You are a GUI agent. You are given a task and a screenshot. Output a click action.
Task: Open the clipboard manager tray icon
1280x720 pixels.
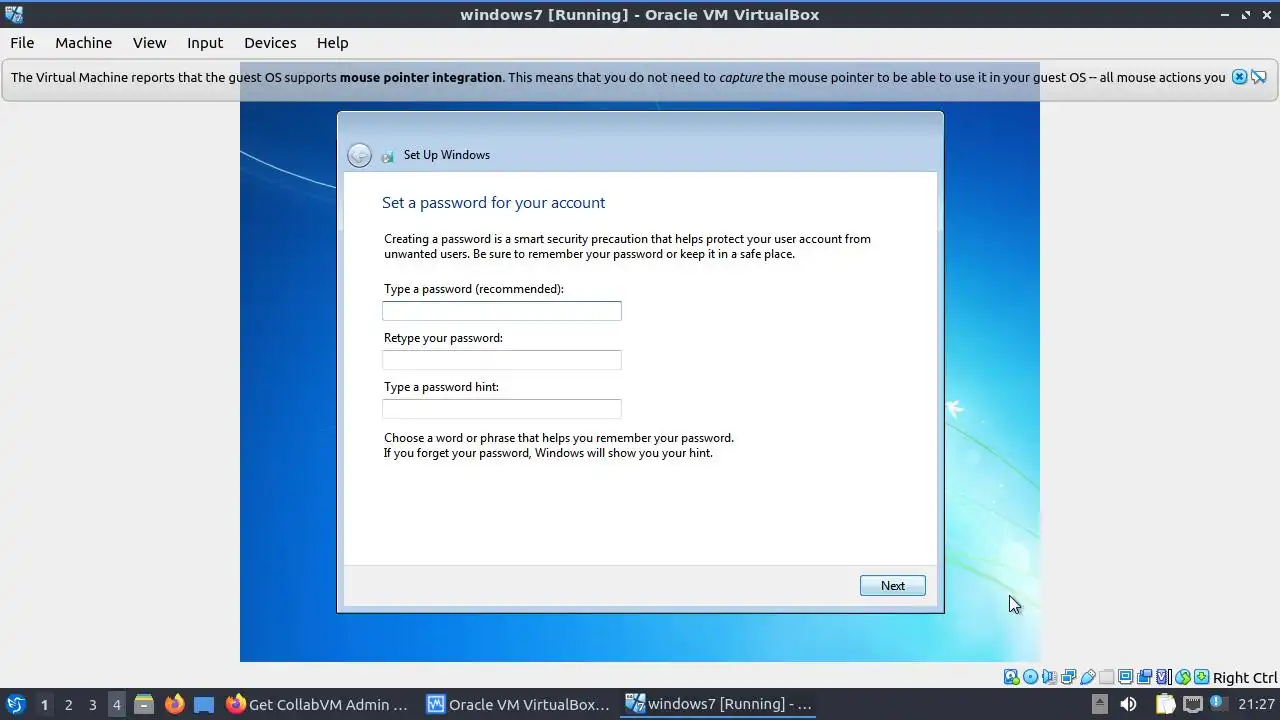(1166, 704)
